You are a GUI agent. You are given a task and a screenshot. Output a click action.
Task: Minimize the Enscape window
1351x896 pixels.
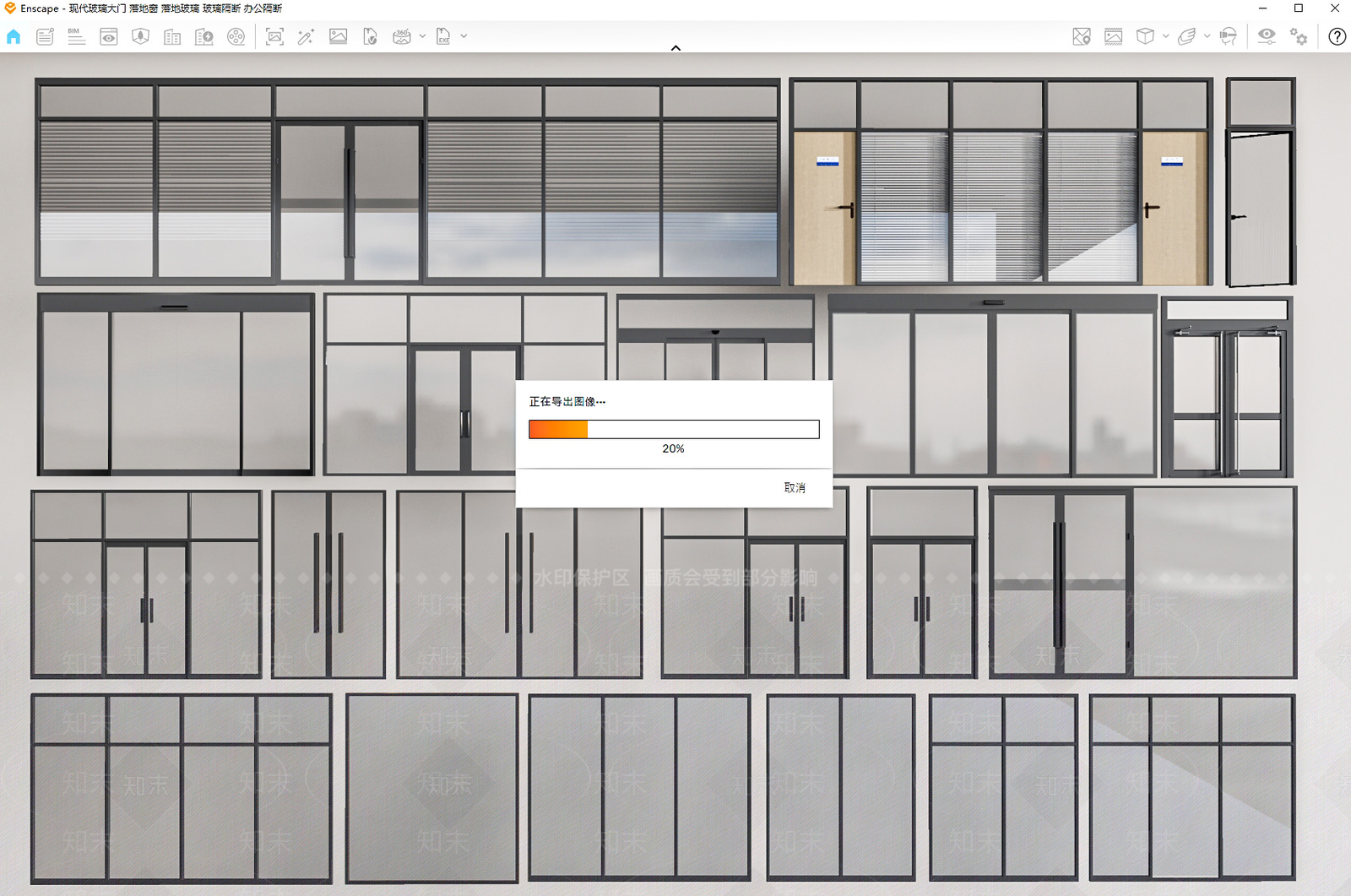pos(1263,8)
